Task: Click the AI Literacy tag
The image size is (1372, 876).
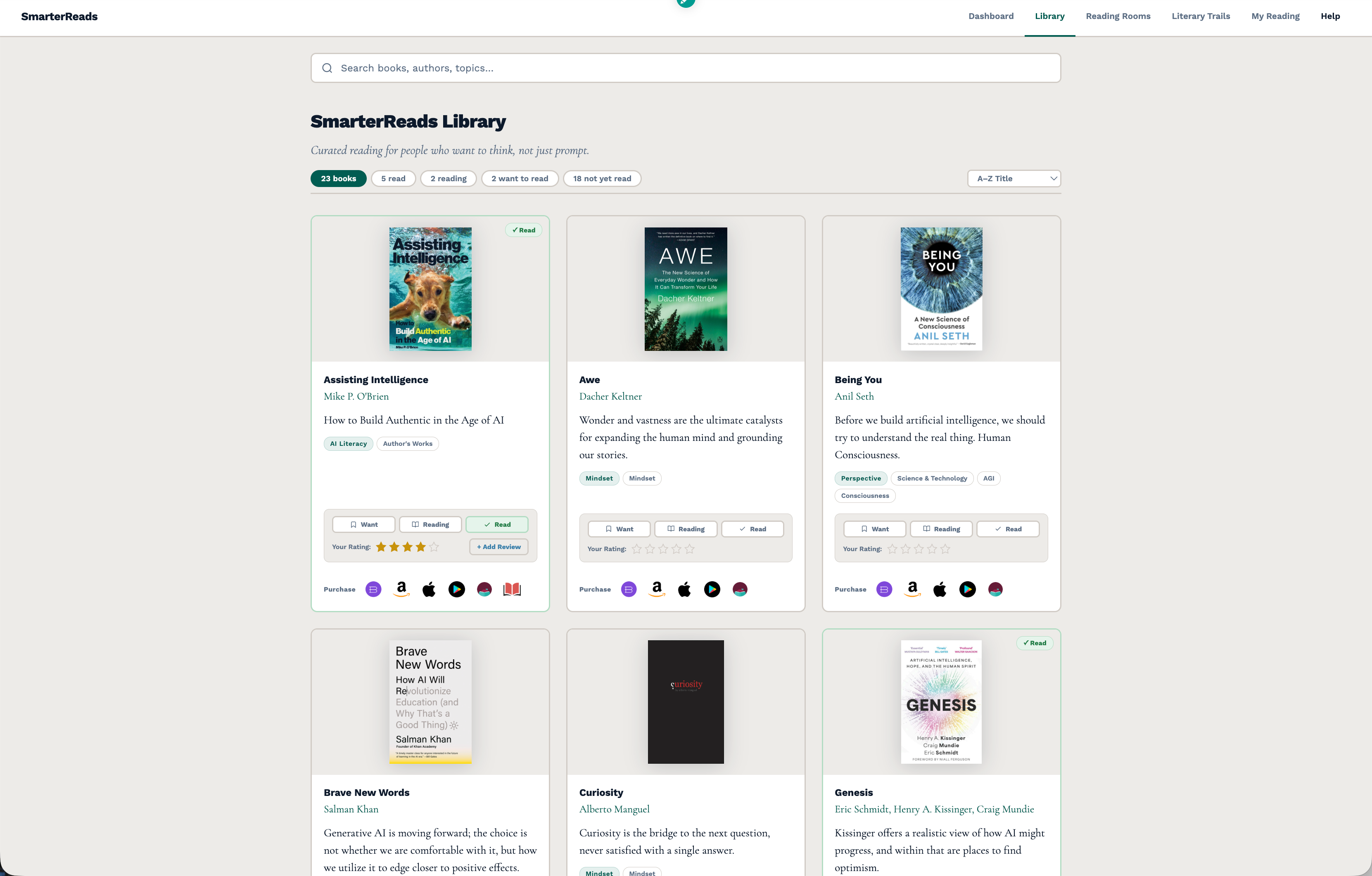Action: click(x=348, y=444)
